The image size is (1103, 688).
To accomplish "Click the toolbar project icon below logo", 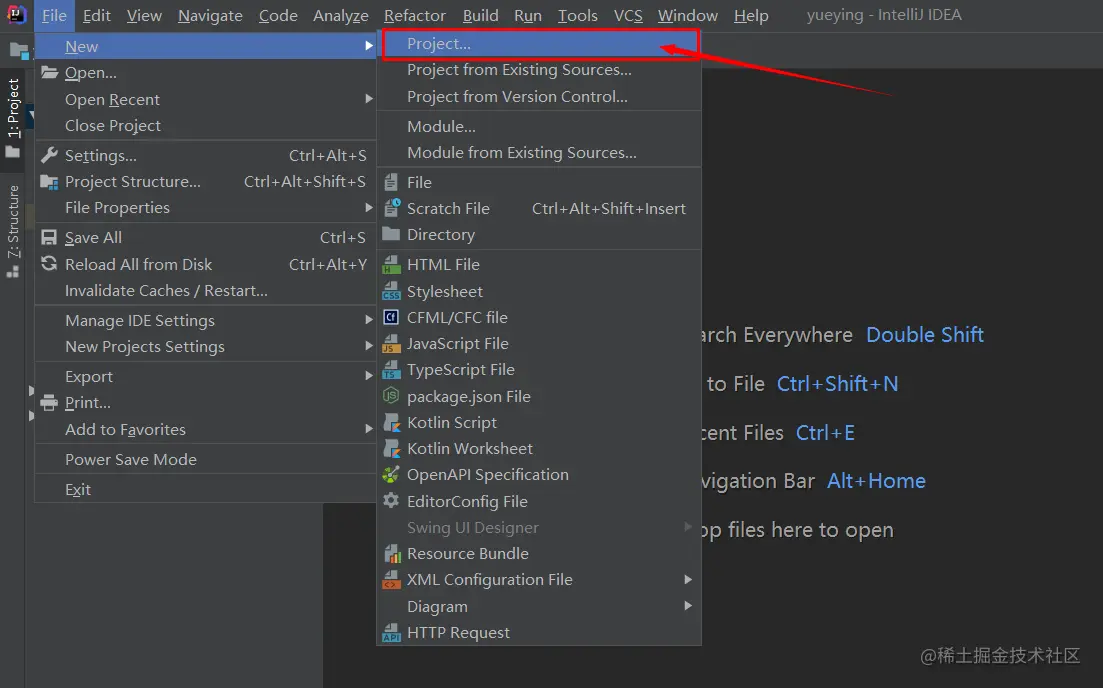I will click(19, 51).
